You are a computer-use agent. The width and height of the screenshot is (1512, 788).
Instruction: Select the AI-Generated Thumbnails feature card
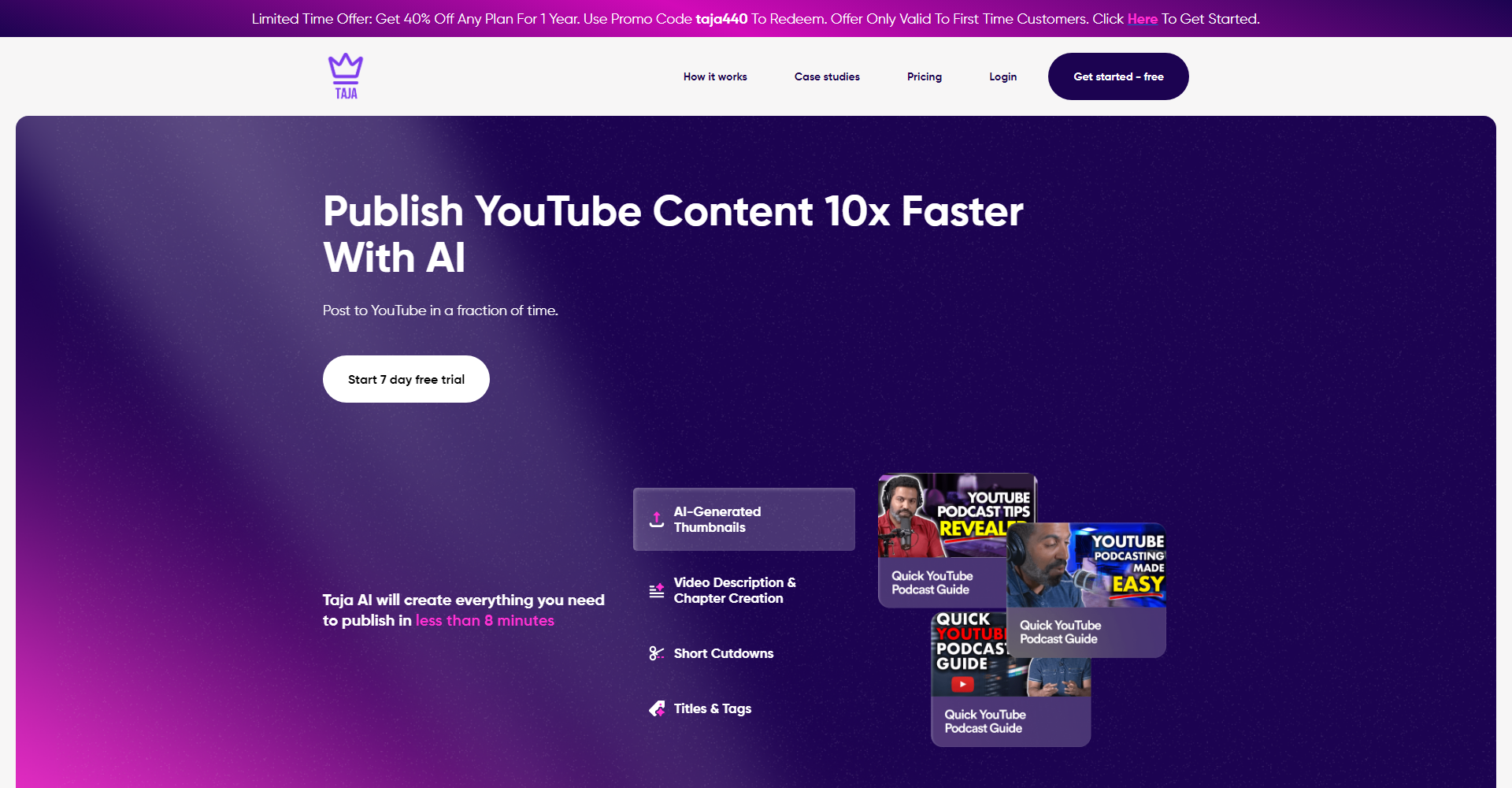[x=743, y=519]
